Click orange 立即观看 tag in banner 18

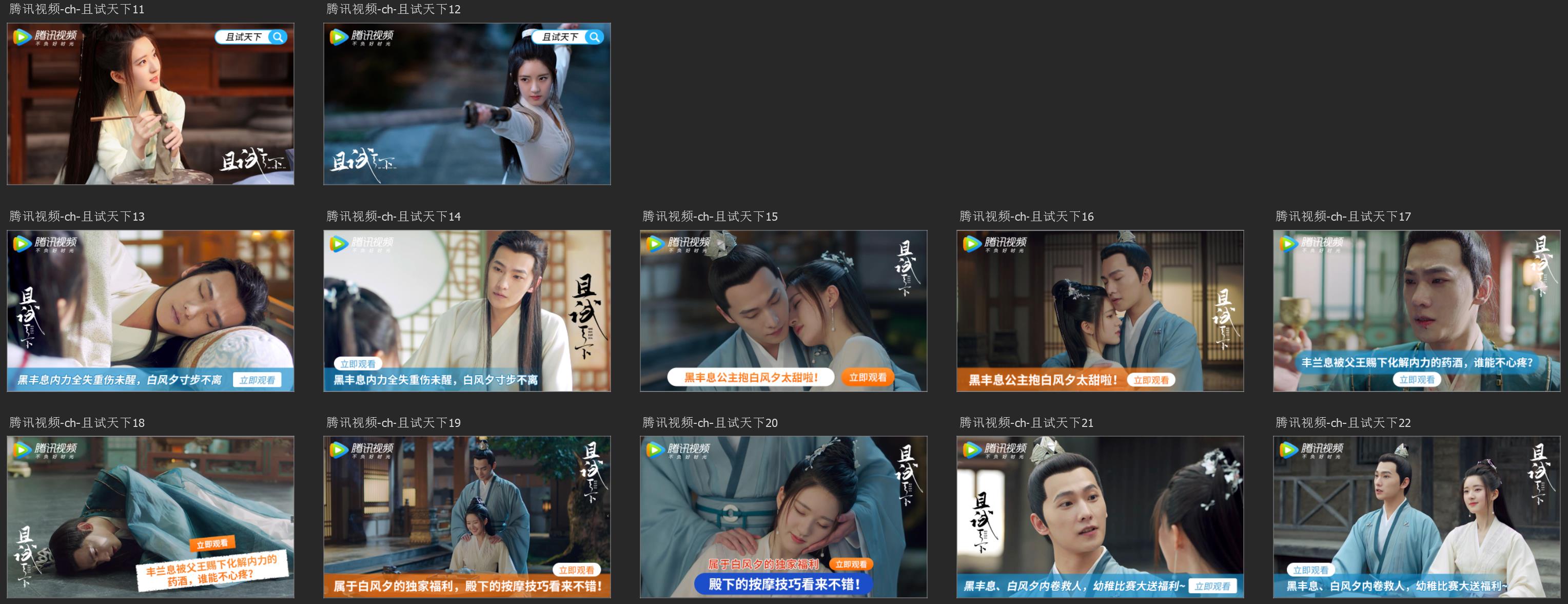click(x=212, y=544)
